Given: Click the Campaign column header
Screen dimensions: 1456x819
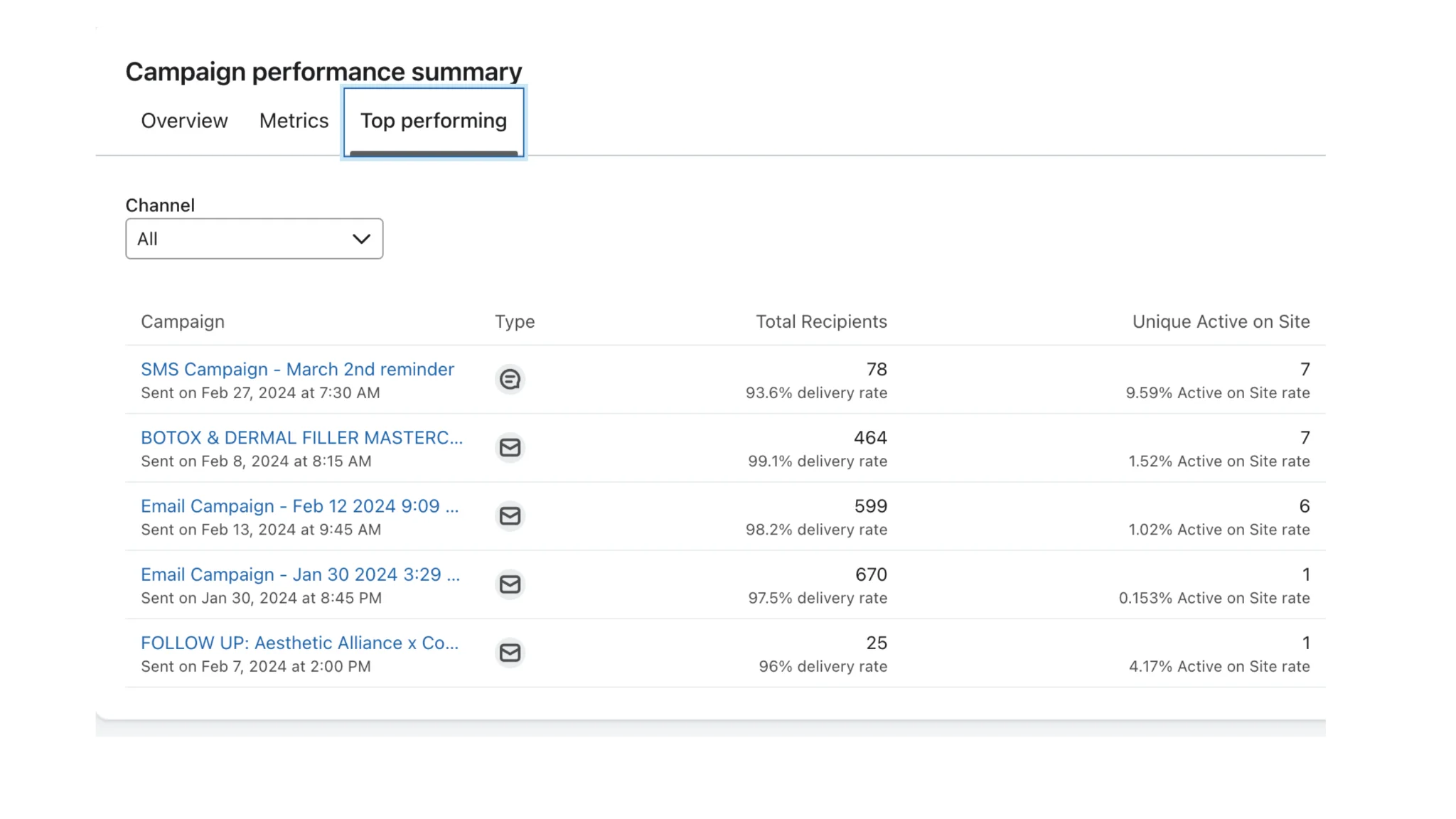Looking at the screenshot, I should (183, 322).
